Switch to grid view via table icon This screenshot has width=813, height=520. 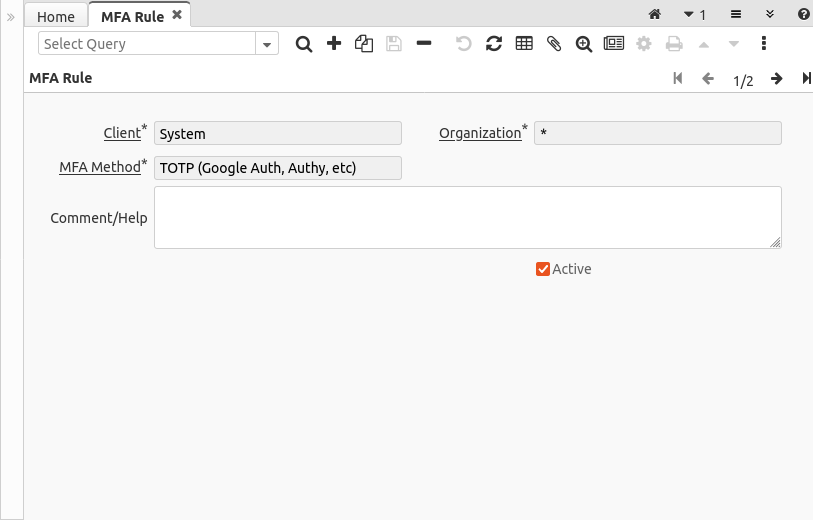tap(524, 44)
